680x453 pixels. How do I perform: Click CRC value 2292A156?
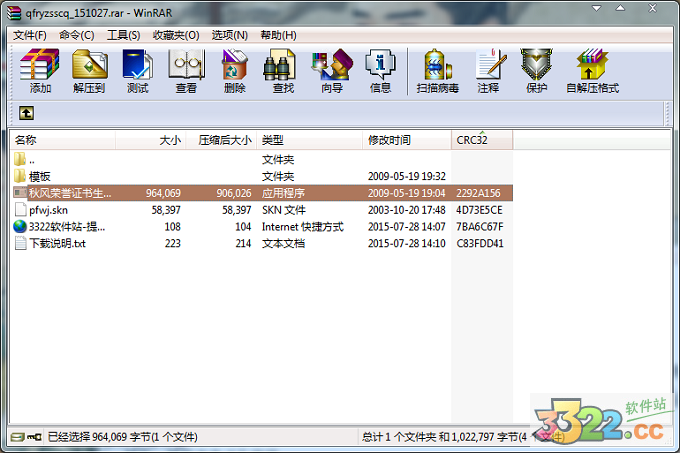click(x=478, y=193)
